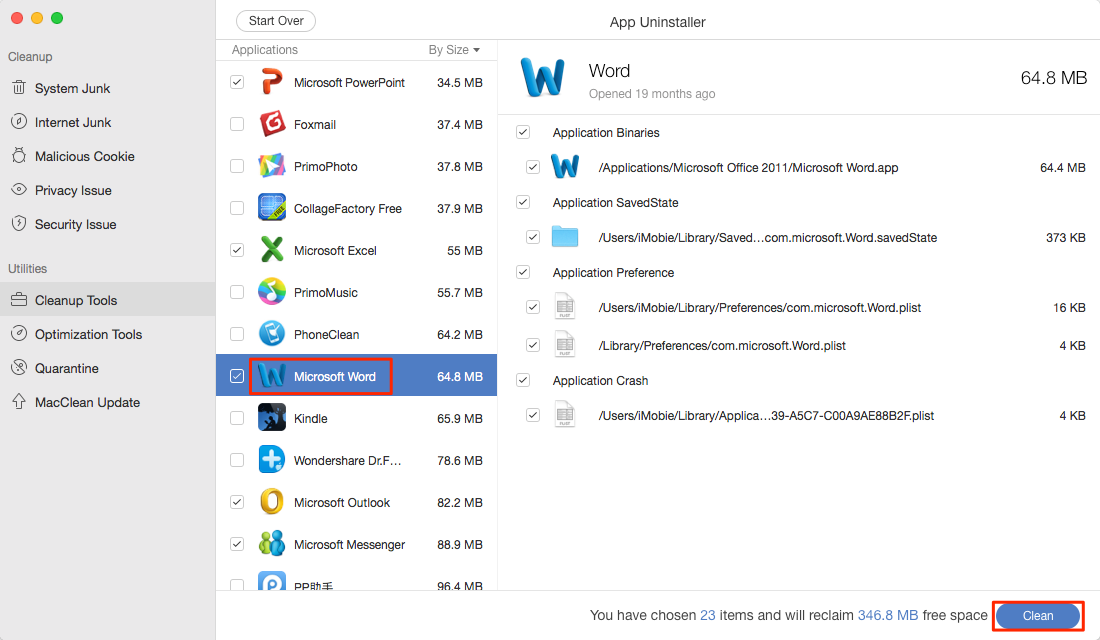Click the Privacy Issue eye icon

pos(19,189)
